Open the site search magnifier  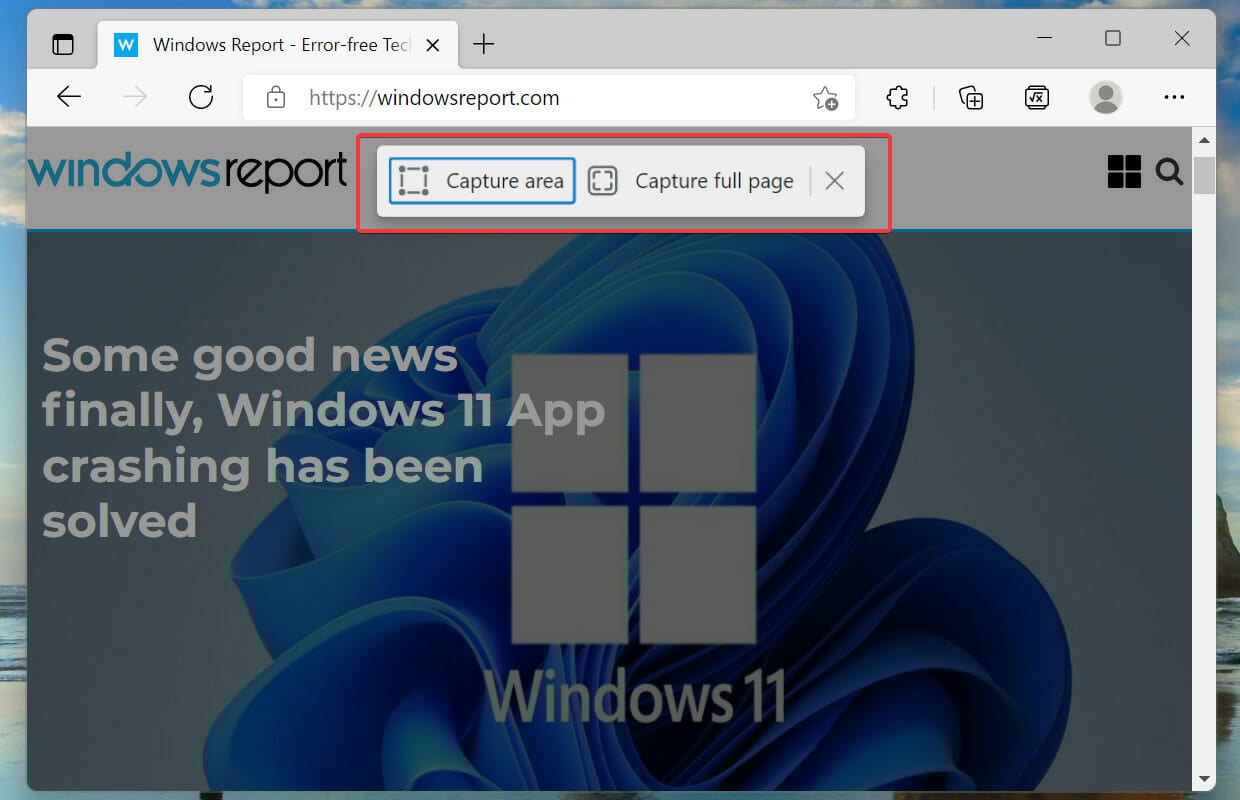click(1170, 172)
